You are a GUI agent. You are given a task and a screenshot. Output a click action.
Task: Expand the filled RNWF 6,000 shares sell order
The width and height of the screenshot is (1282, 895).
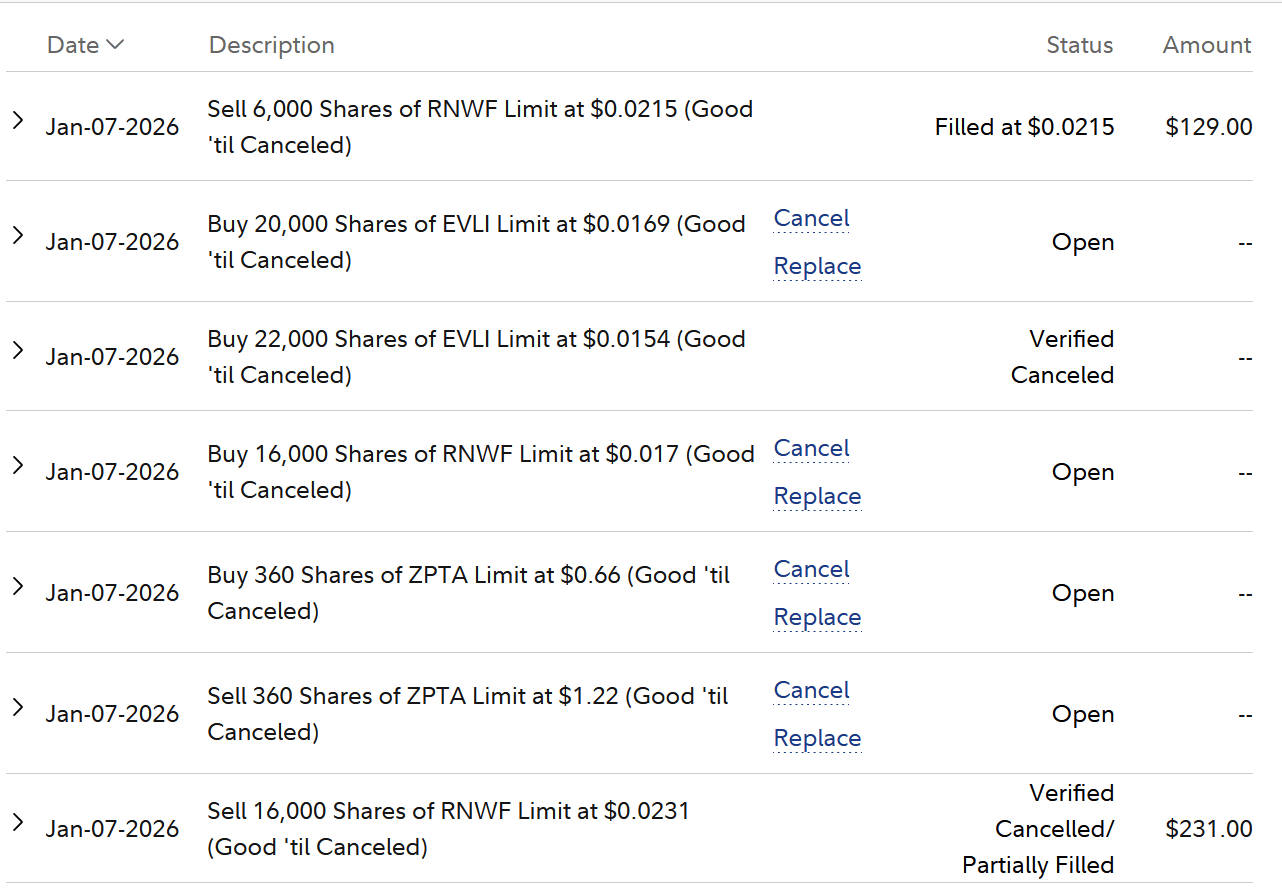tap(18, 121)
